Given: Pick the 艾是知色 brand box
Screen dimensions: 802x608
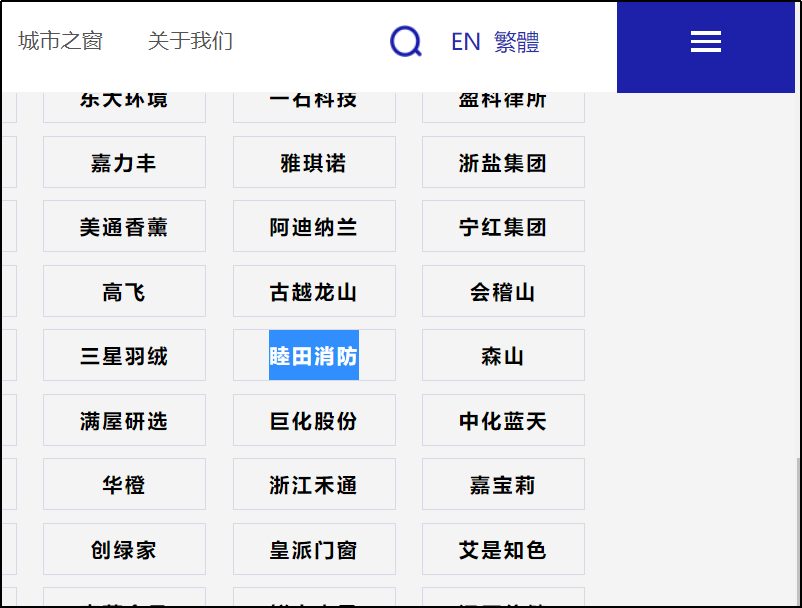Looking at the screenshot, I should (x=503, y=549).
